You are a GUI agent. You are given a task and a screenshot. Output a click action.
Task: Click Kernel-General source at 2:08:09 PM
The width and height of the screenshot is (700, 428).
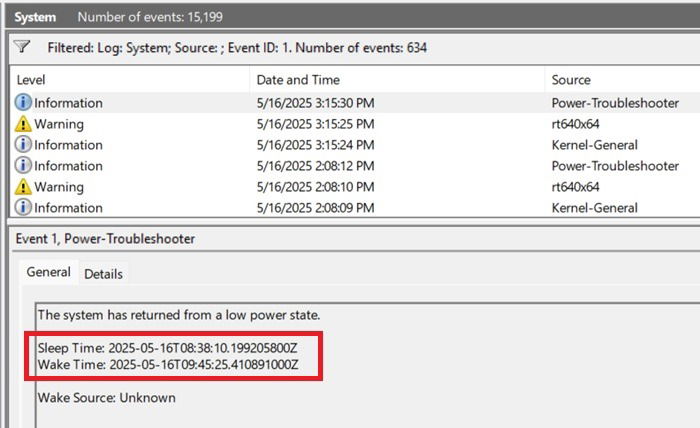click(x=595, y=208)
